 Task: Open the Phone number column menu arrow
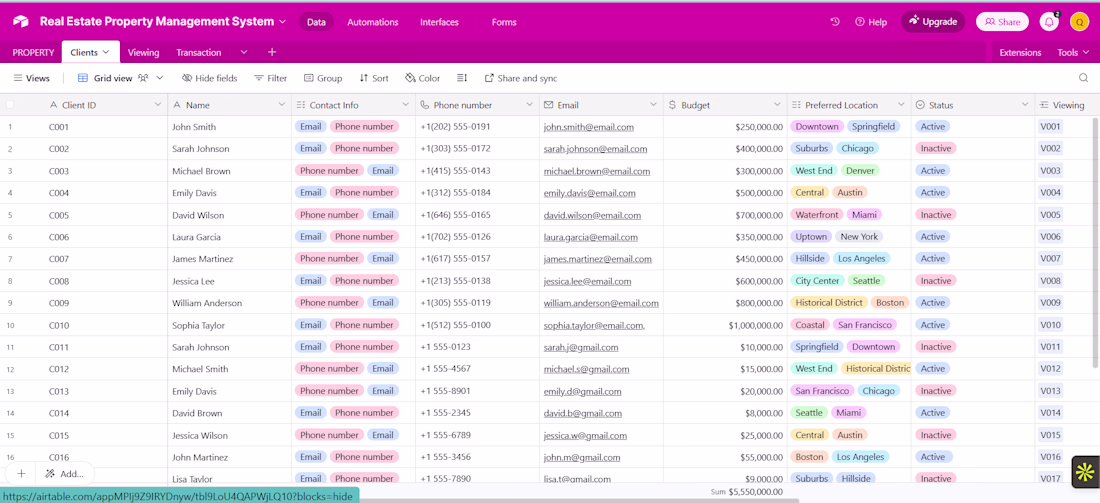(x=529, y=105)
